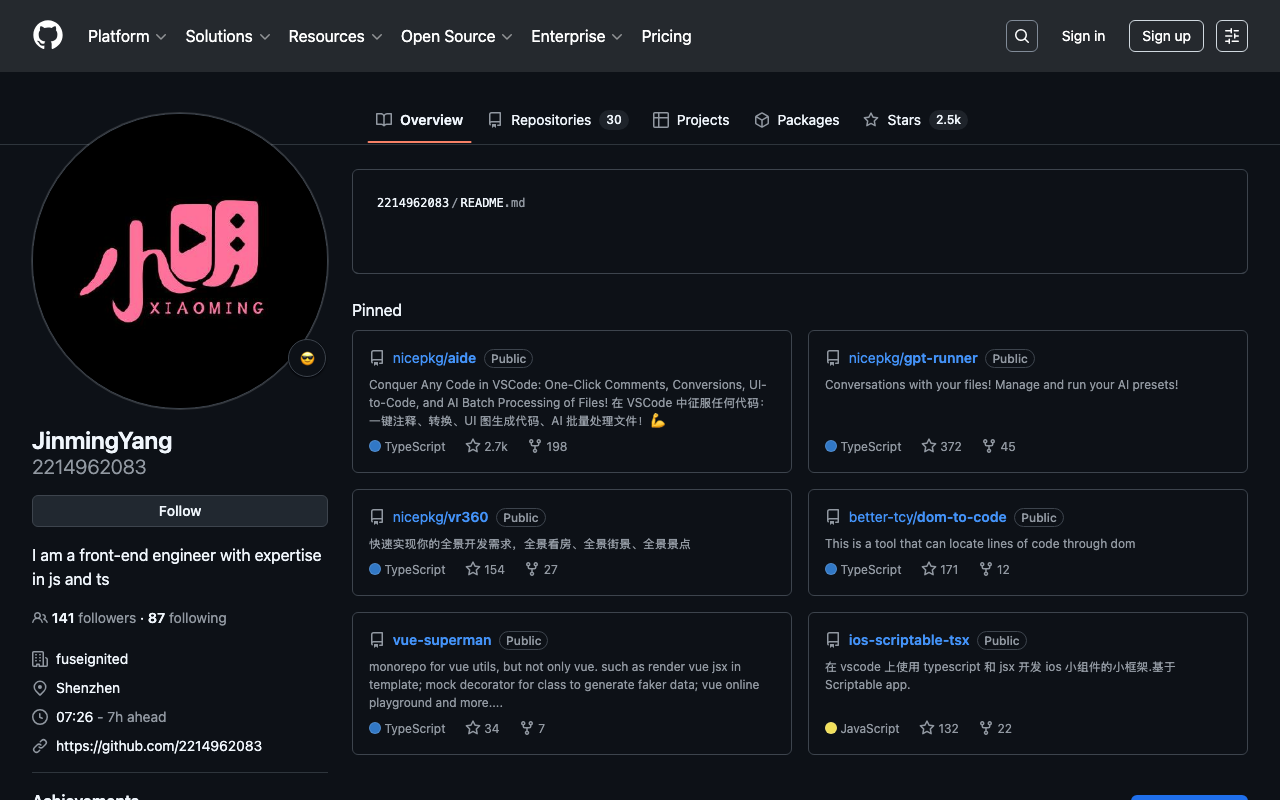Click the XIAOMING profile avatar
This screenshot has height=800, width=1280.
pyautogui.click(x=180, y=261)
